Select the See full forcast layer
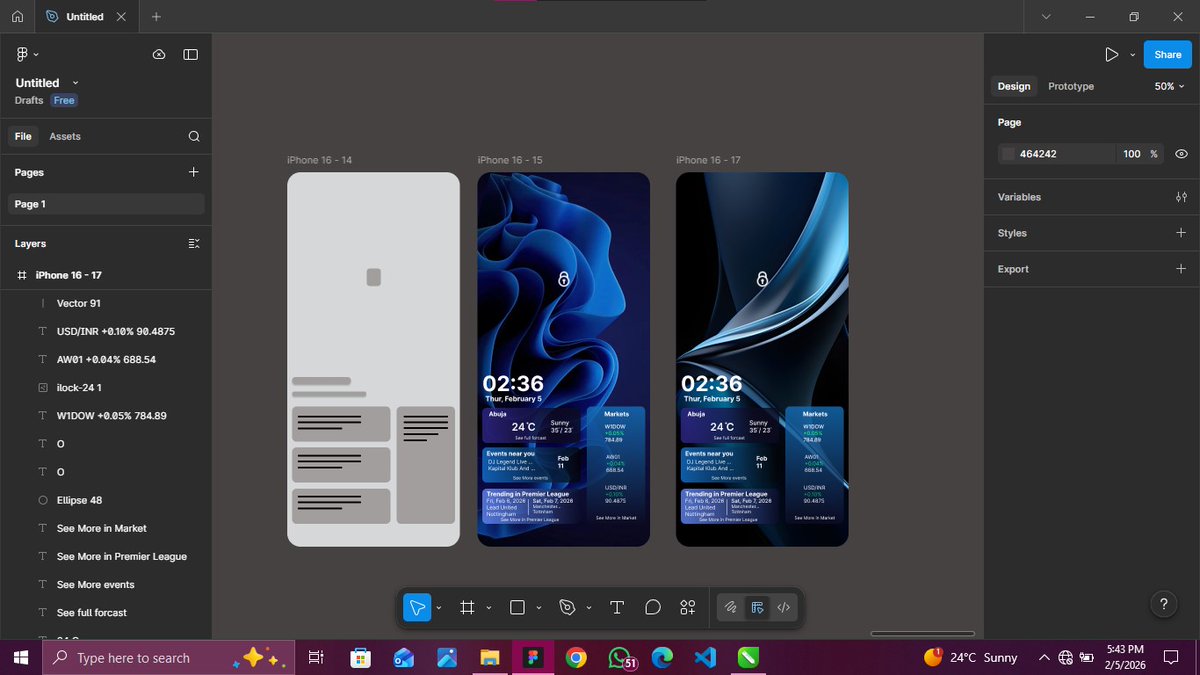This screenshot has width=1200, height=675. click(106, 612)
